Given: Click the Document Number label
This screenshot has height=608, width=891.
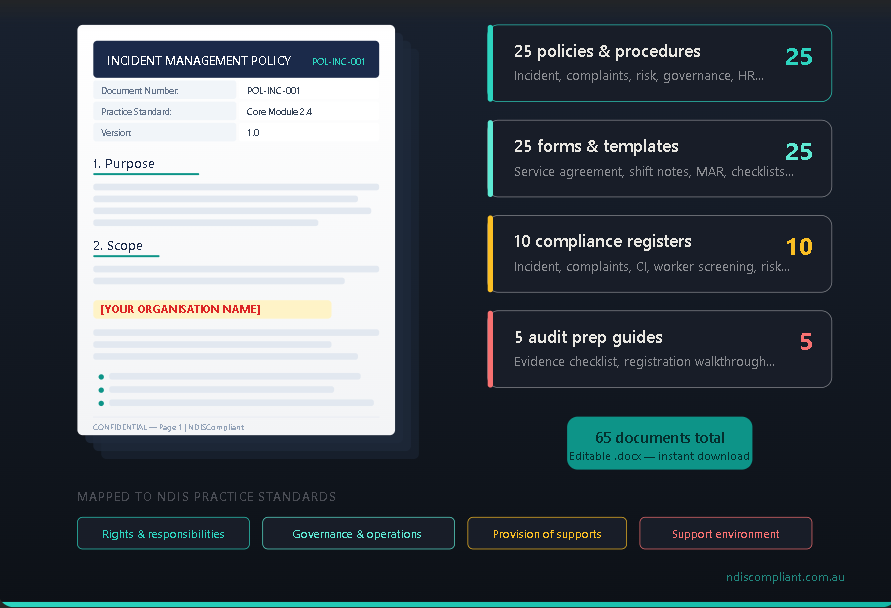Looking at the screenshot, I should pos(140,90).
